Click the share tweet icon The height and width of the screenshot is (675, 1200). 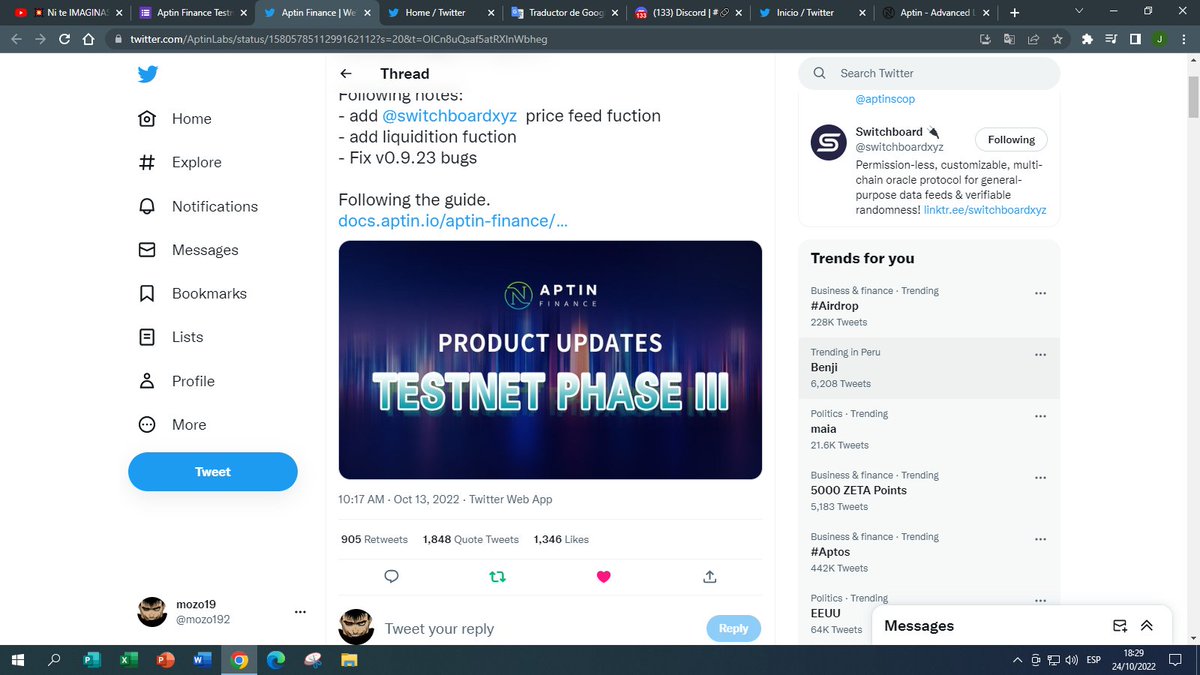click(x=709, y=576)
